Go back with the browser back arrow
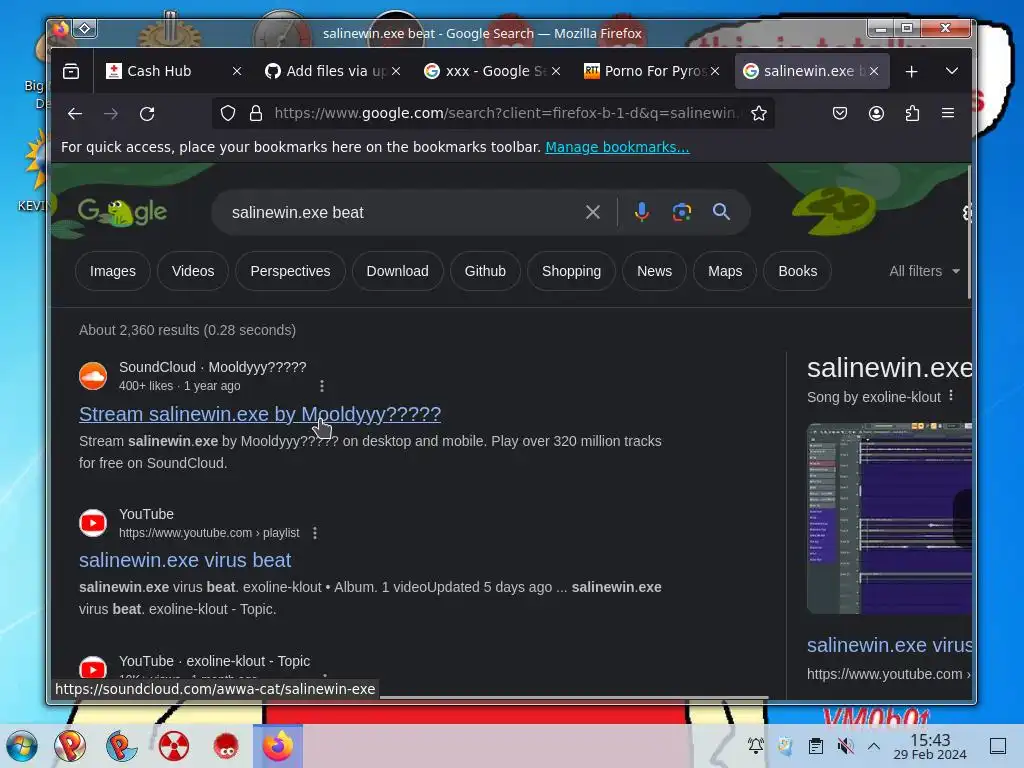This screenshot has height=768, width=1024. (74, 114)
